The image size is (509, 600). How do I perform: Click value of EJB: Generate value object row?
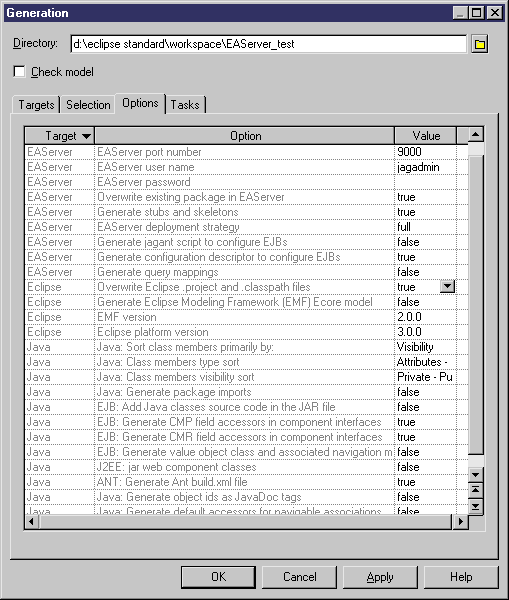(425, 452)
